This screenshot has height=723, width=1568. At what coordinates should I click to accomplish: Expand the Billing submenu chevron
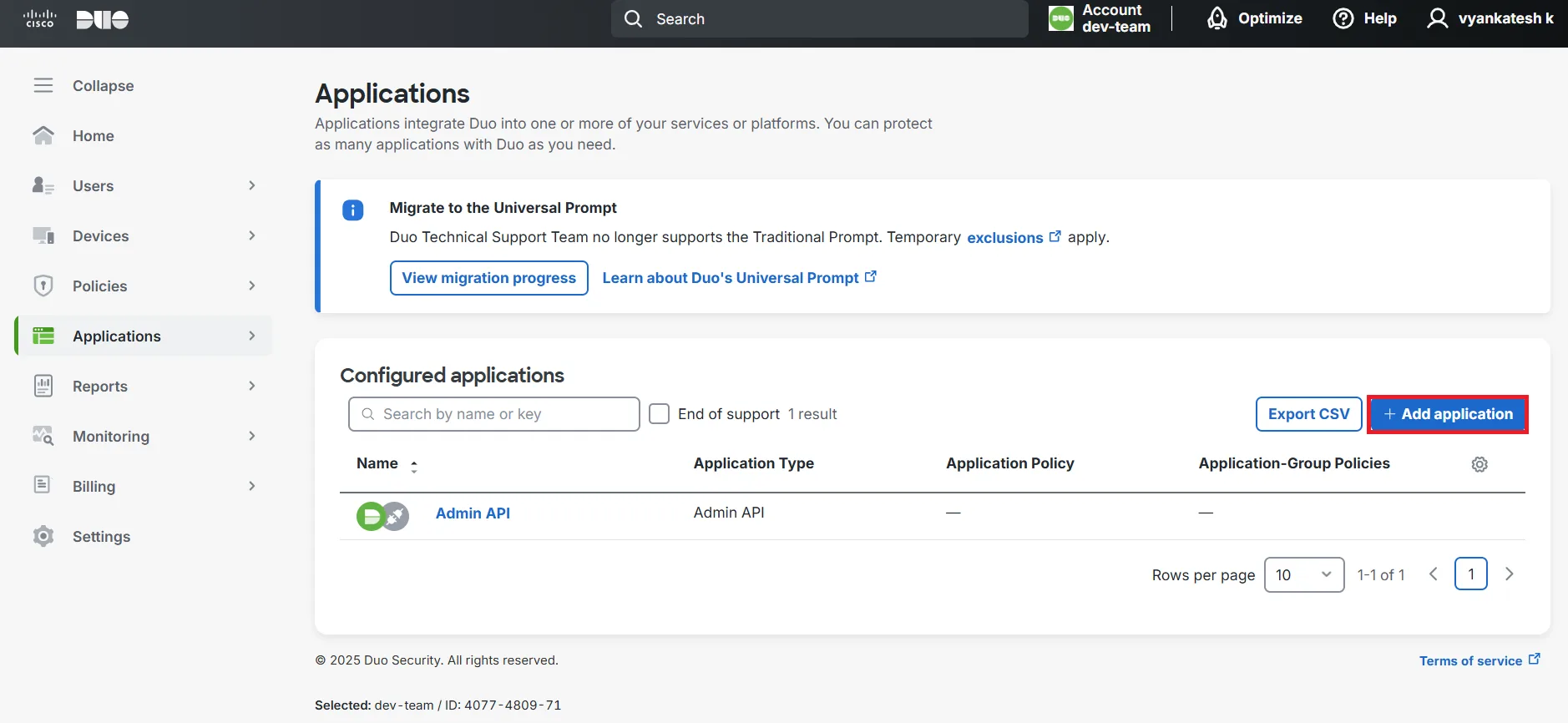(x=252, y=486)
